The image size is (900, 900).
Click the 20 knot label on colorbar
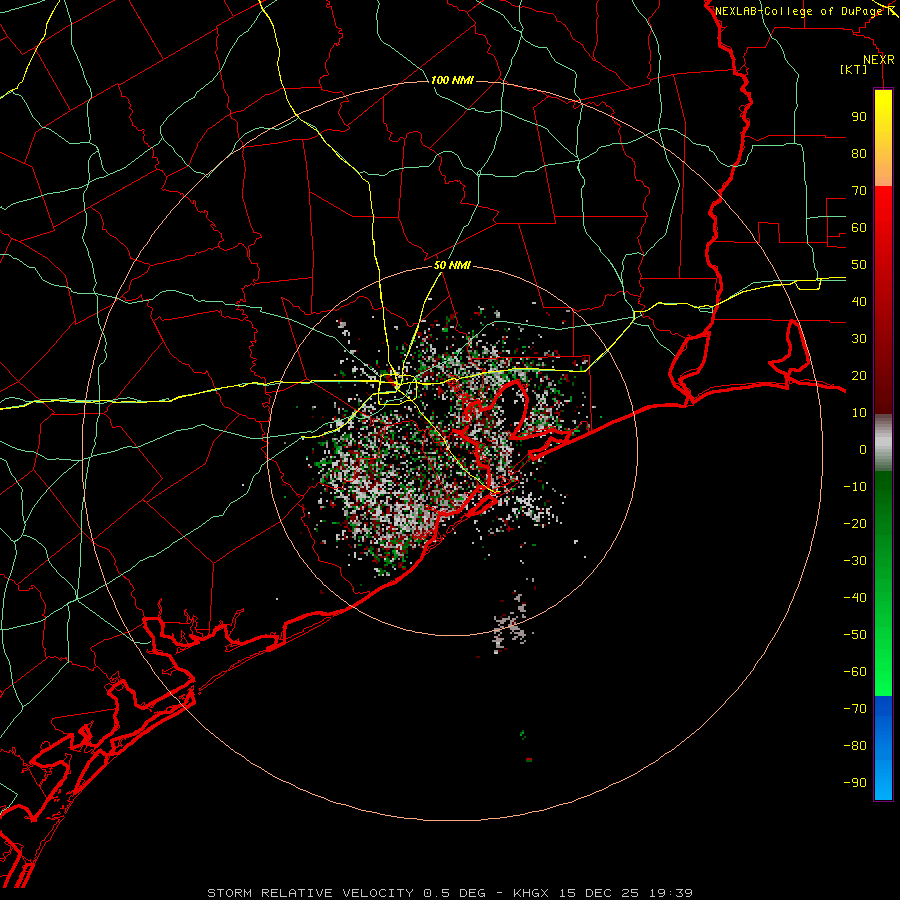[859, 375]
